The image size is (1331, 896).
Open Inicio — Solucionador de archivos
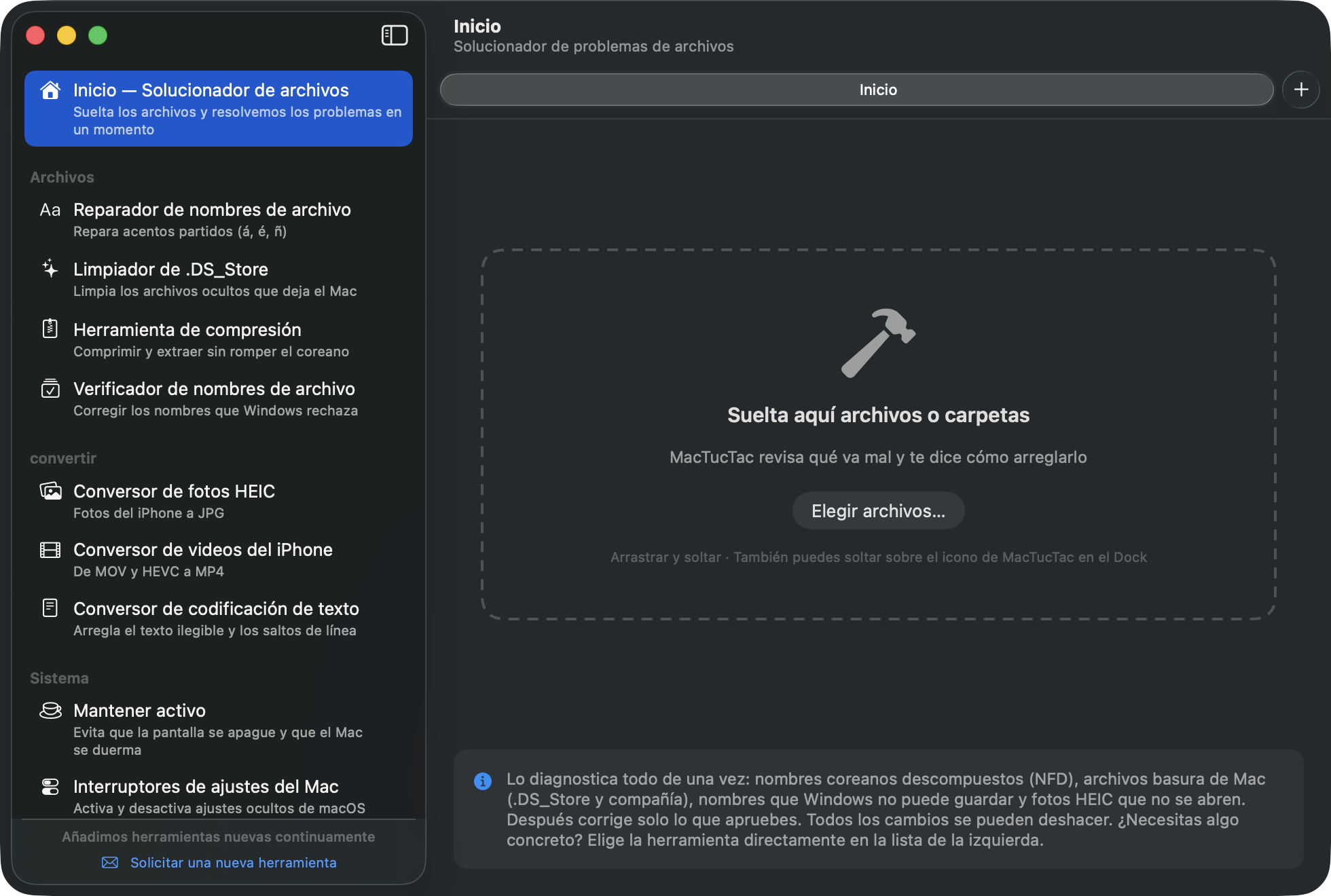tap(219, 109)
